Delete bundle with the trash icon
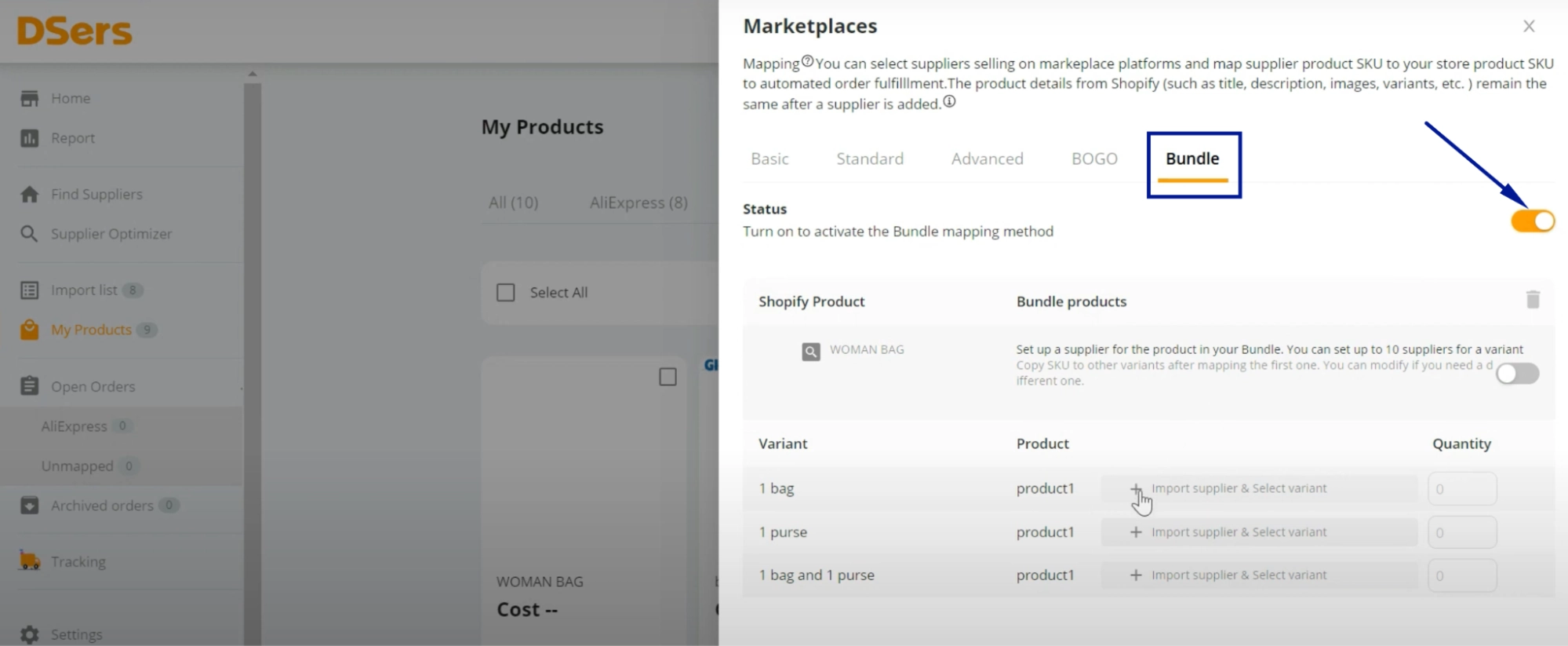This screenshot has width=1568, height=646. pos(1533,299)
